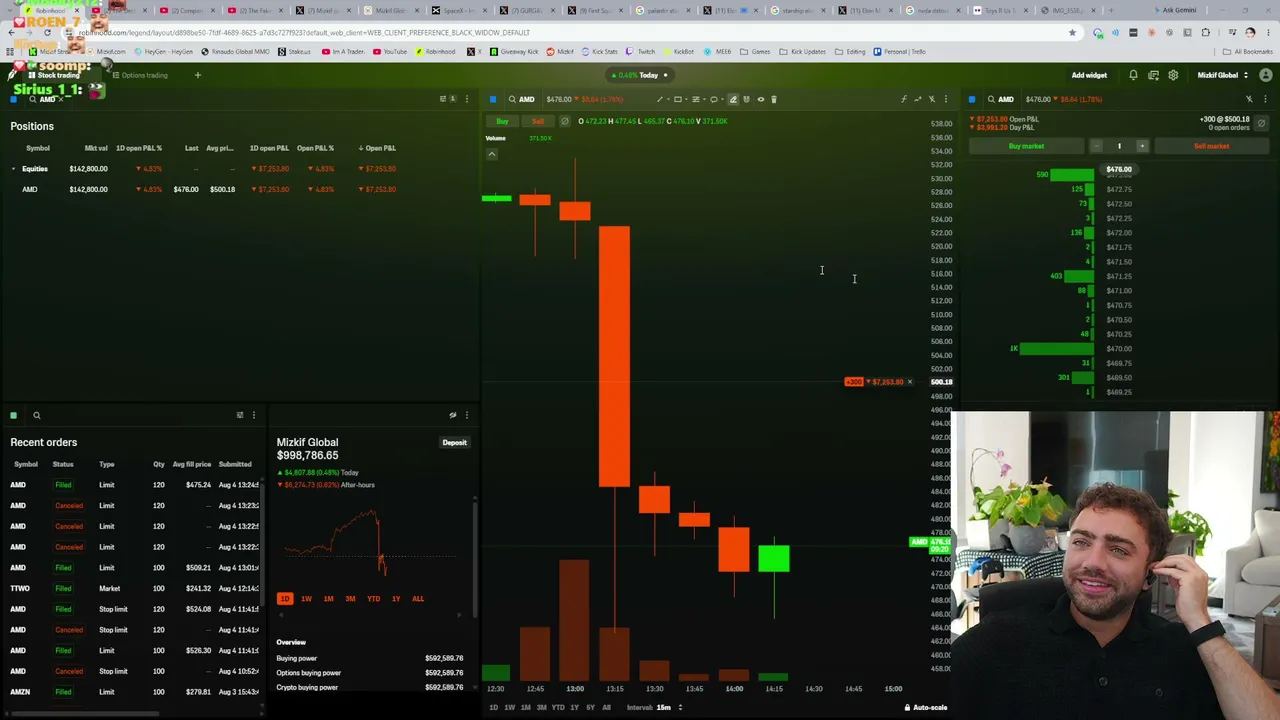Select the line drawing tool on the chart toolbar
Screen dimensions: 1280x720
pos(660,99)
